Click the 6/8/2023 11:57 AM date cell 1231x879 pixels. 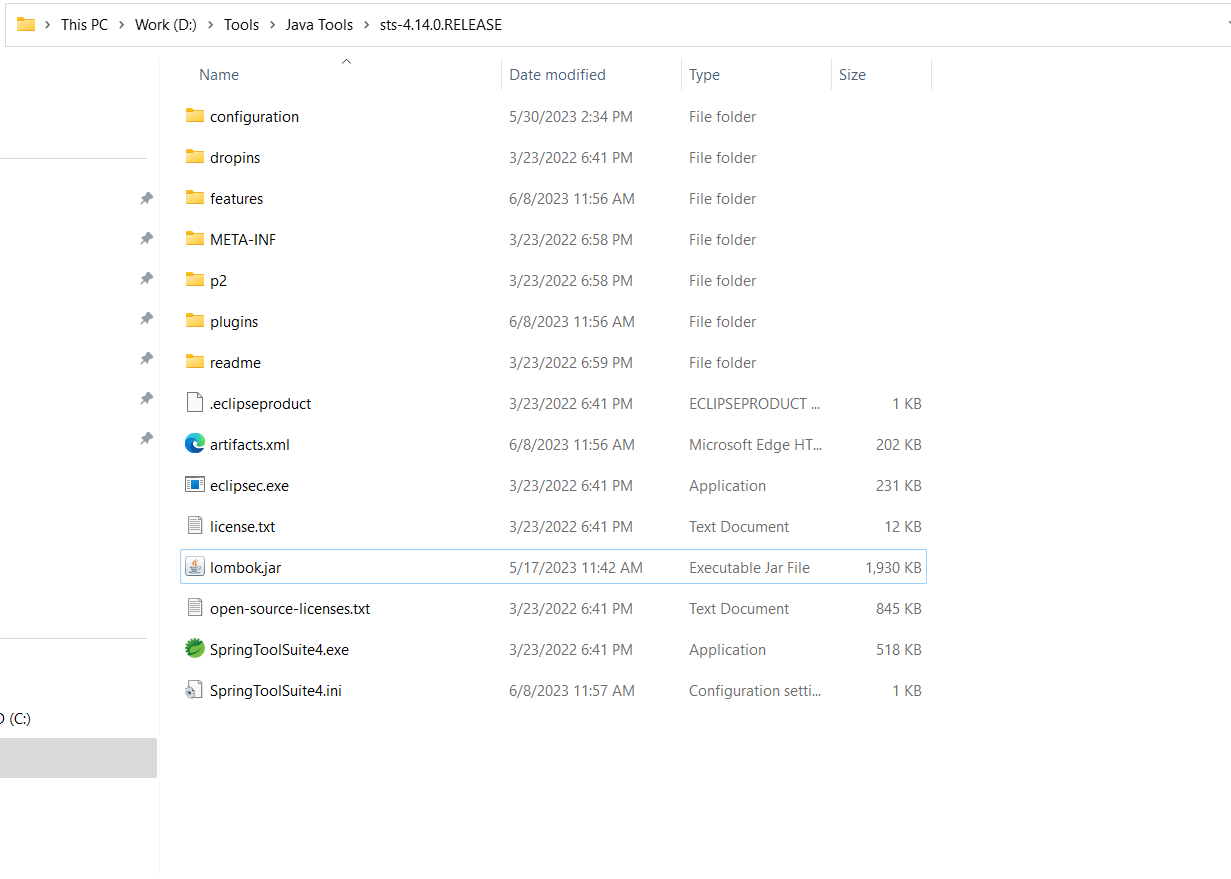pyautogui.click(x=572, y=691)
